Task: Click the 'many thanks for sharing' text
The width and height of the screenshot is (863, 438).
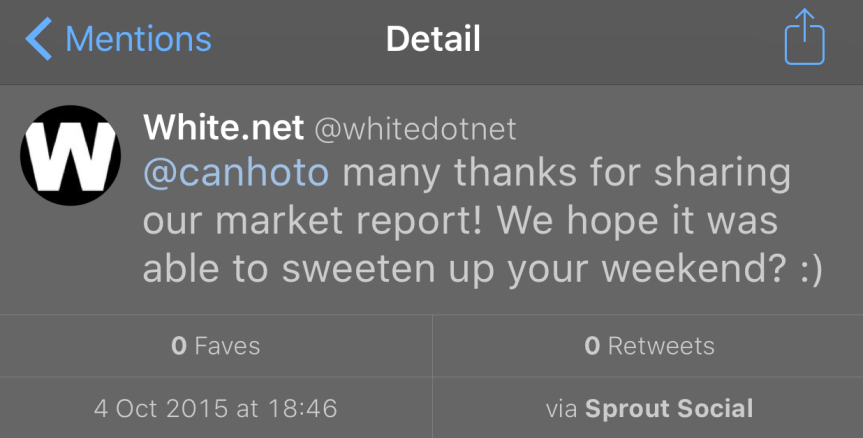Action: pos(567,172)
